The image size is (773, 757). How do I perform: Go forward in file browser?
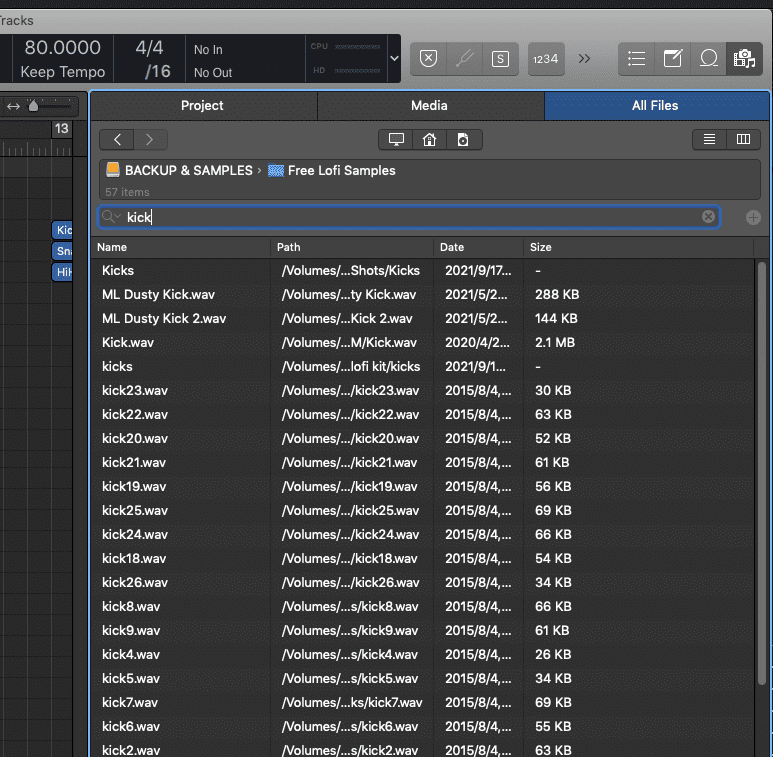[150, 139]
